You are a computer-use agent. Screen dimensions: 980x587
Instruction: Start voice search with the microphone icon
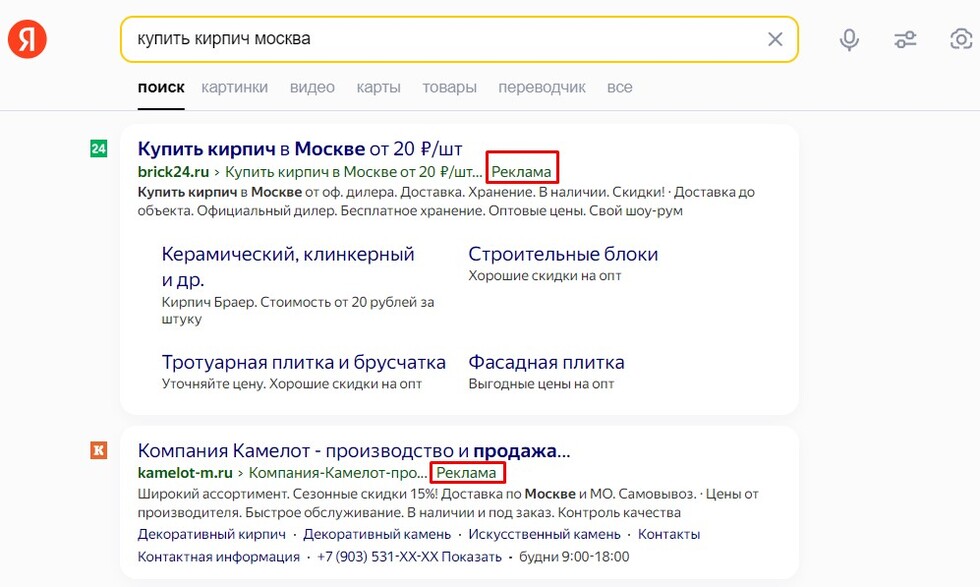click(x=849, y=39)
